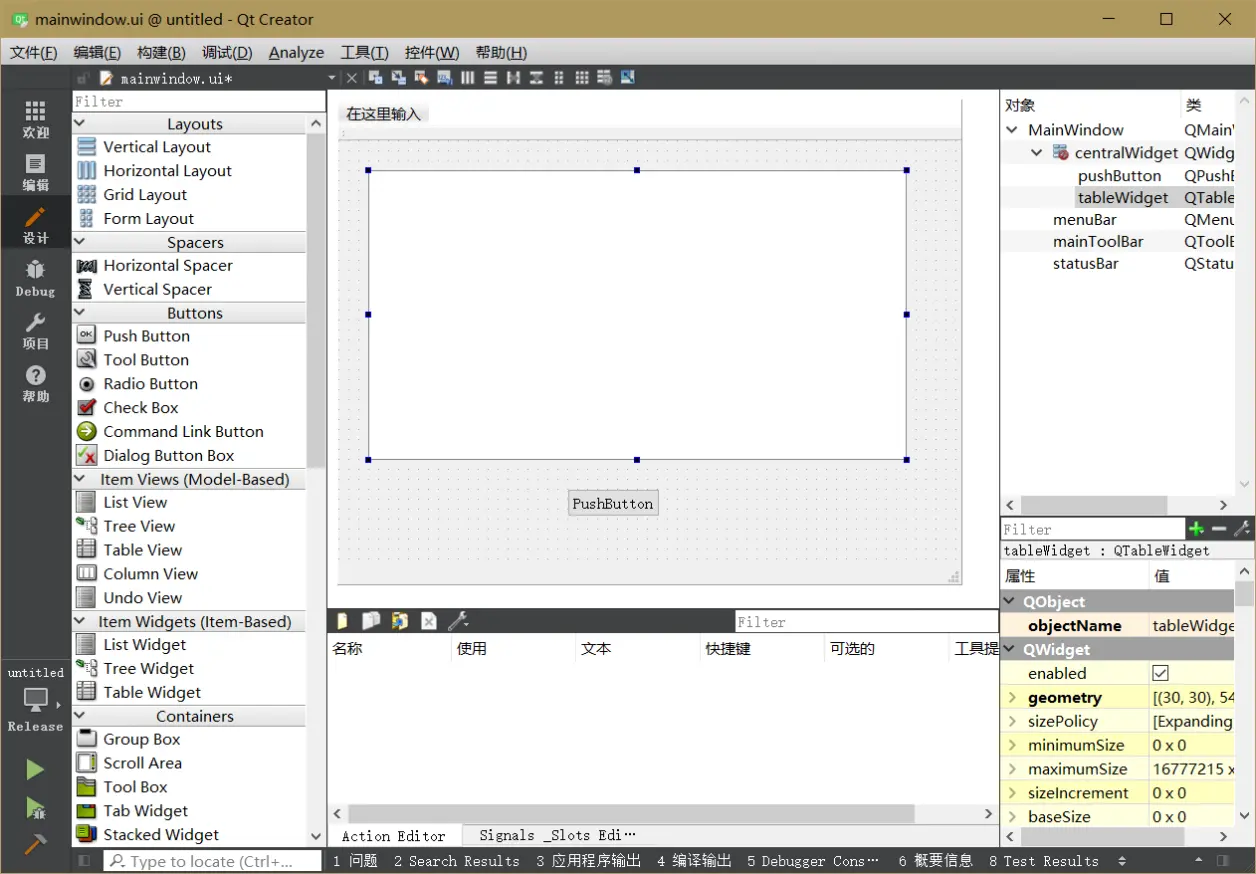Open the 工具(T) menu

click(x=364, y=52)
